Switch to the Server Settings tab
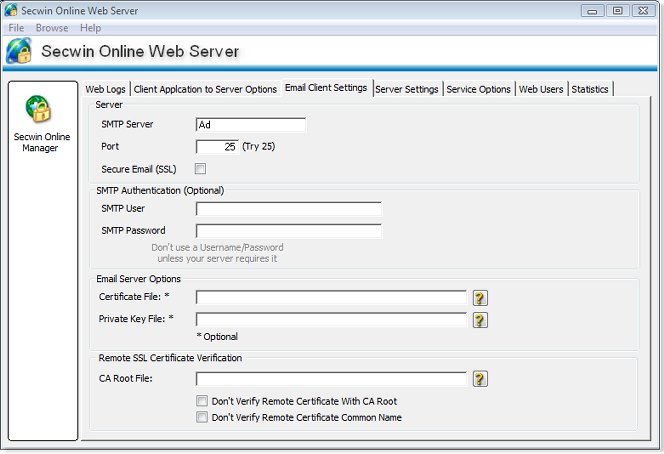664x454 pixels. (x=406, y=89)
